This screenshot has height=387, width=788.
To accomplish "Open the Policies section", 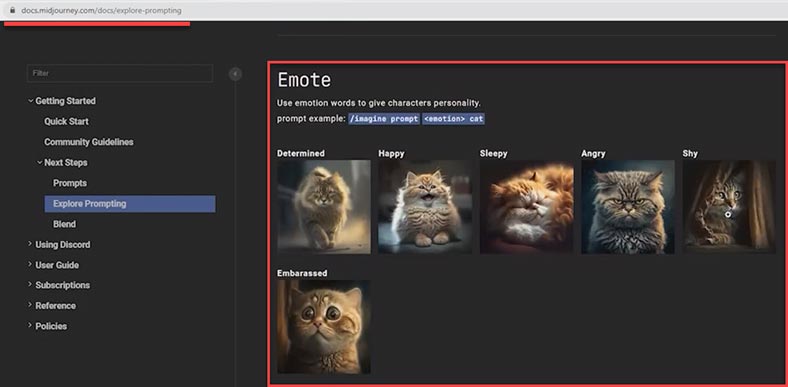I will click(x=51, y=326).
